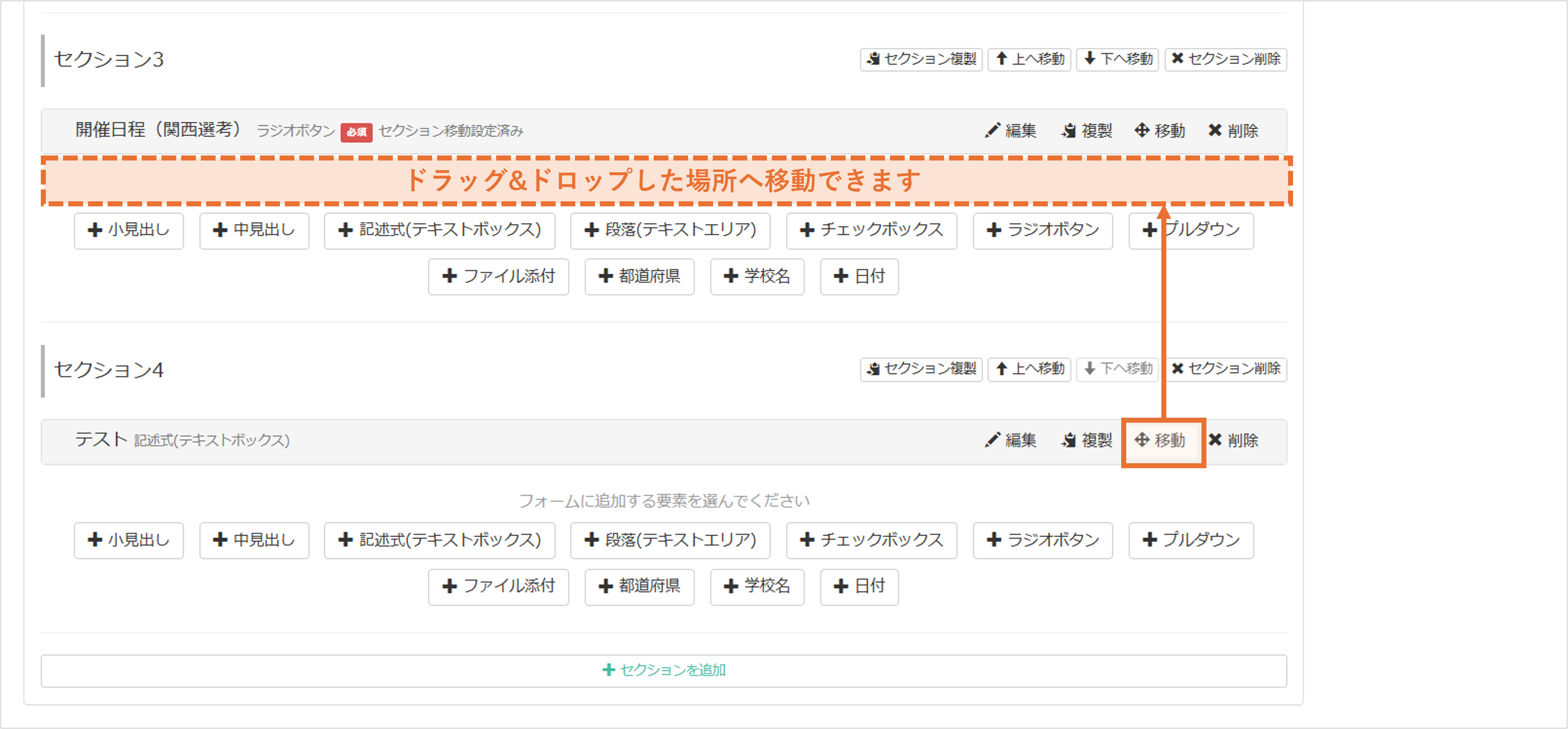Click the 複製 icon for 開催日程（関西選考）

click(1087, 130)
